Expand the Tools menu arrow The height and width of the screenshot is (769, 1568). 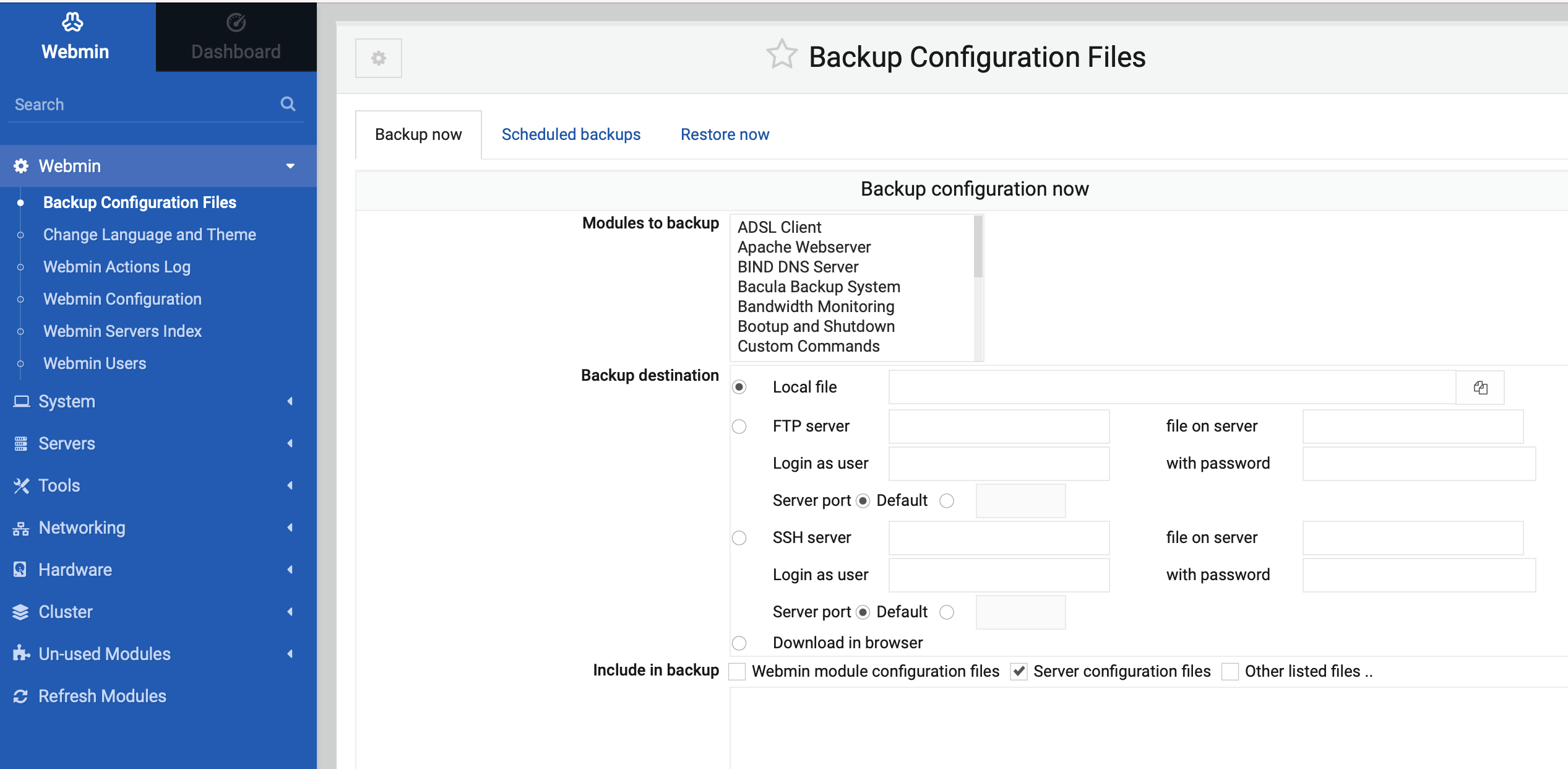pos(290,485)
